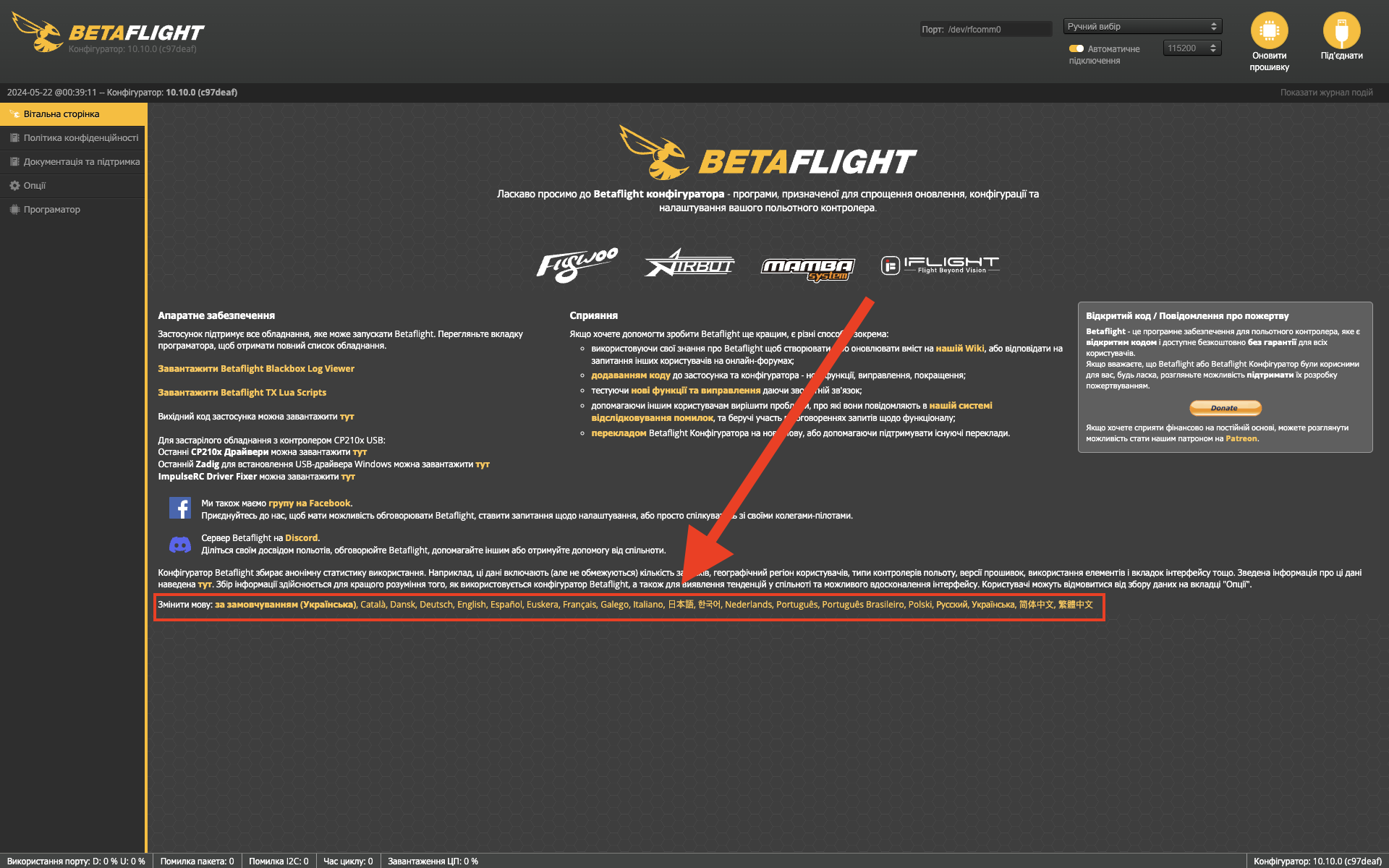Click the Betaflight bee logo in header

pyautogui.click(x=38, y=32)
